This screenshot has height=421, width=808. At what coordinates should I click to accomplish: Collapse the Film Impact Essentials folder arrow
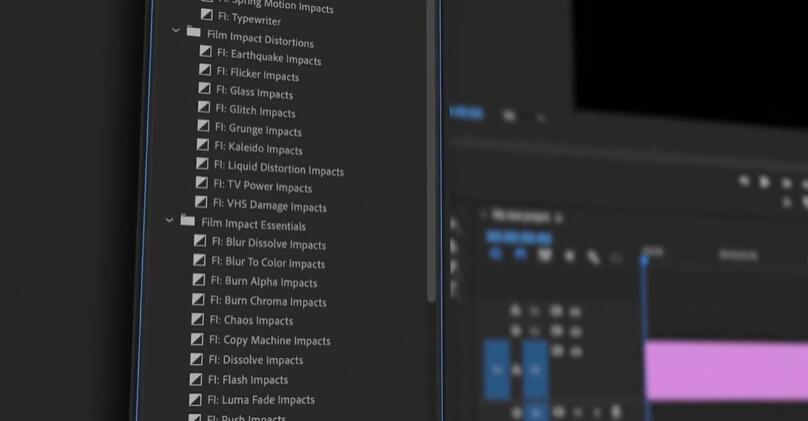point(169,220)
